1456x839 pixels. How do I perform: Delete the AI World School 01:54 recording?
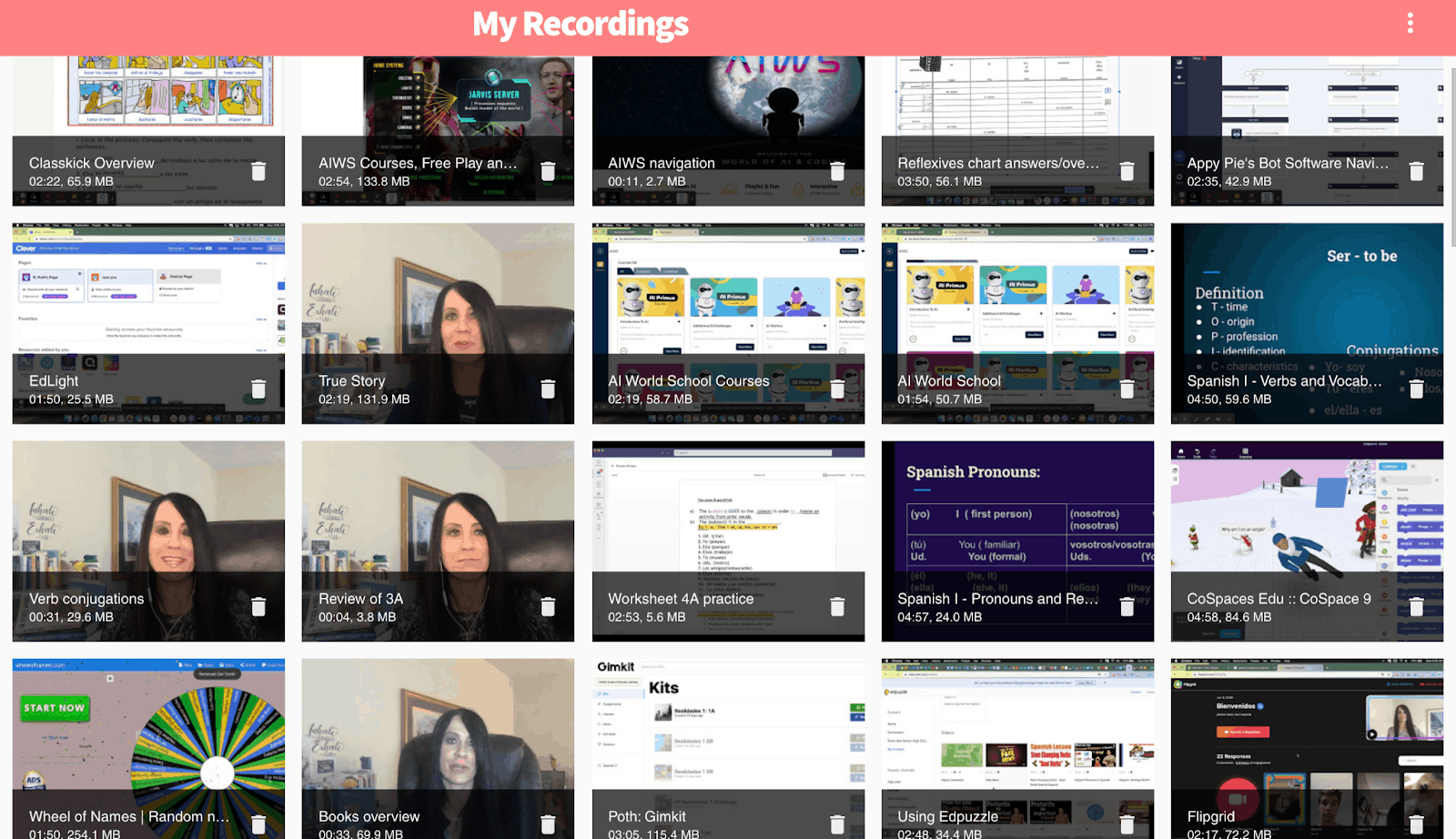tap(1127, 389)
